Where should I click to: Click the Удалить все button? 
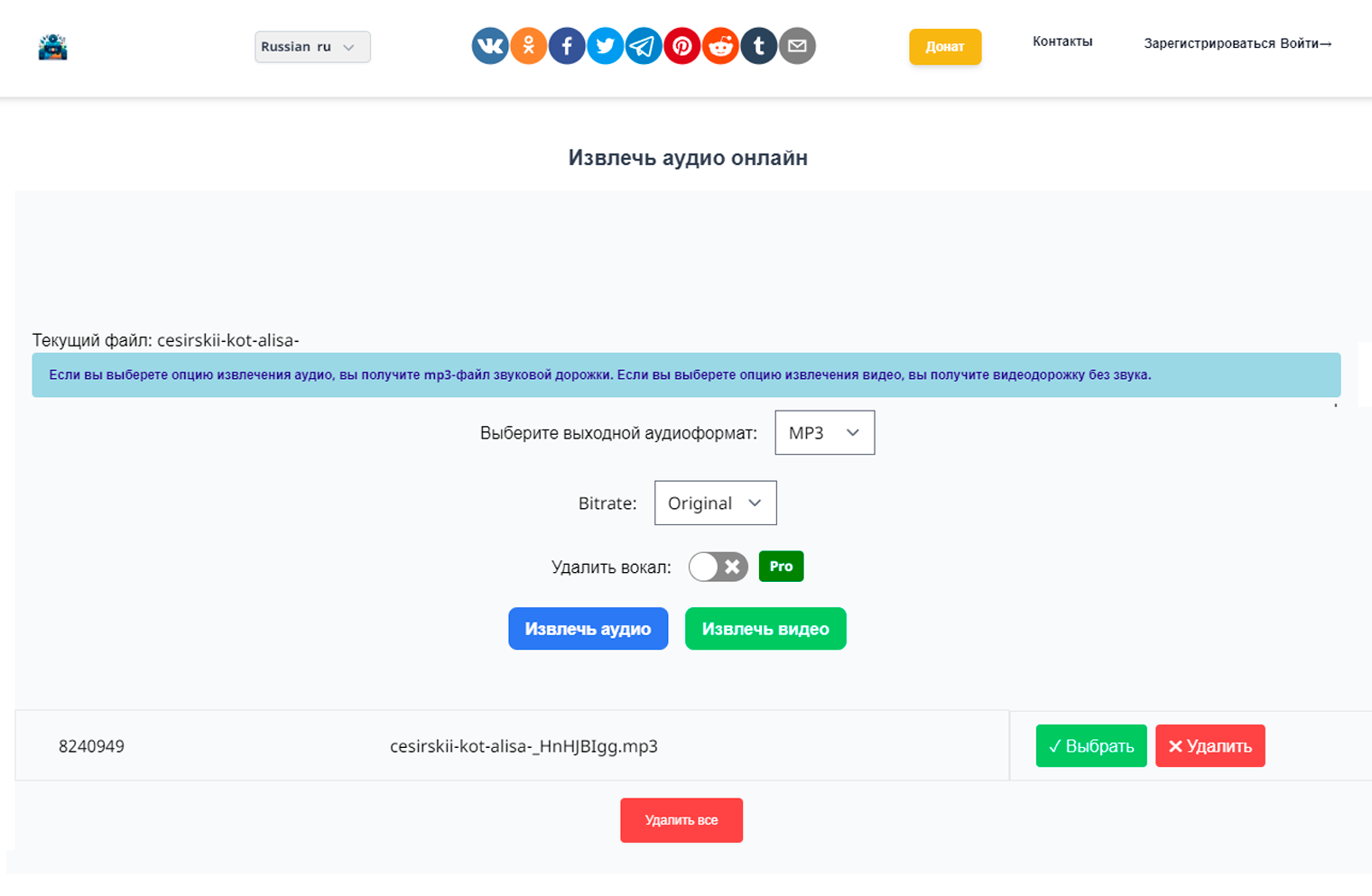coord(681,820)
